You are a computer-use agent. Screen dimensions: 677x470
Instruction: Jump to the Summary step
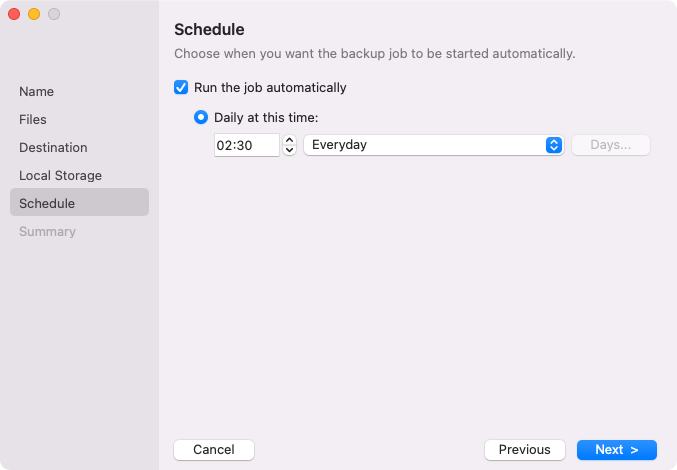point(47,231)
